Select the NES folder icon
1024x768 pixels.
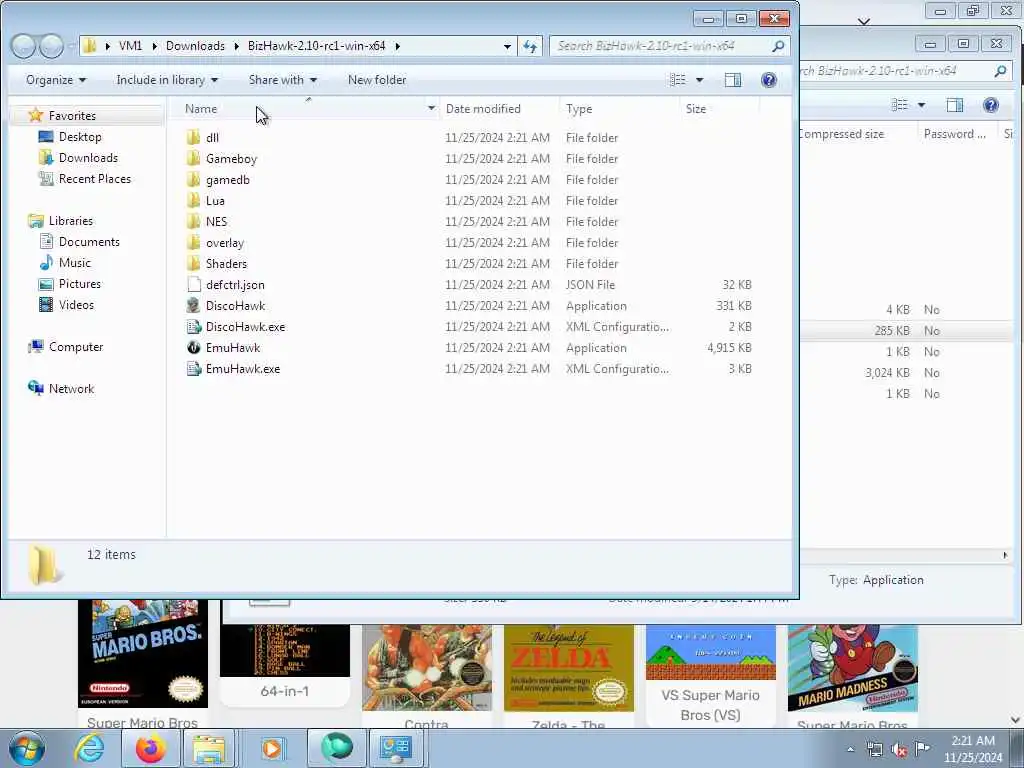coord(193,221)
